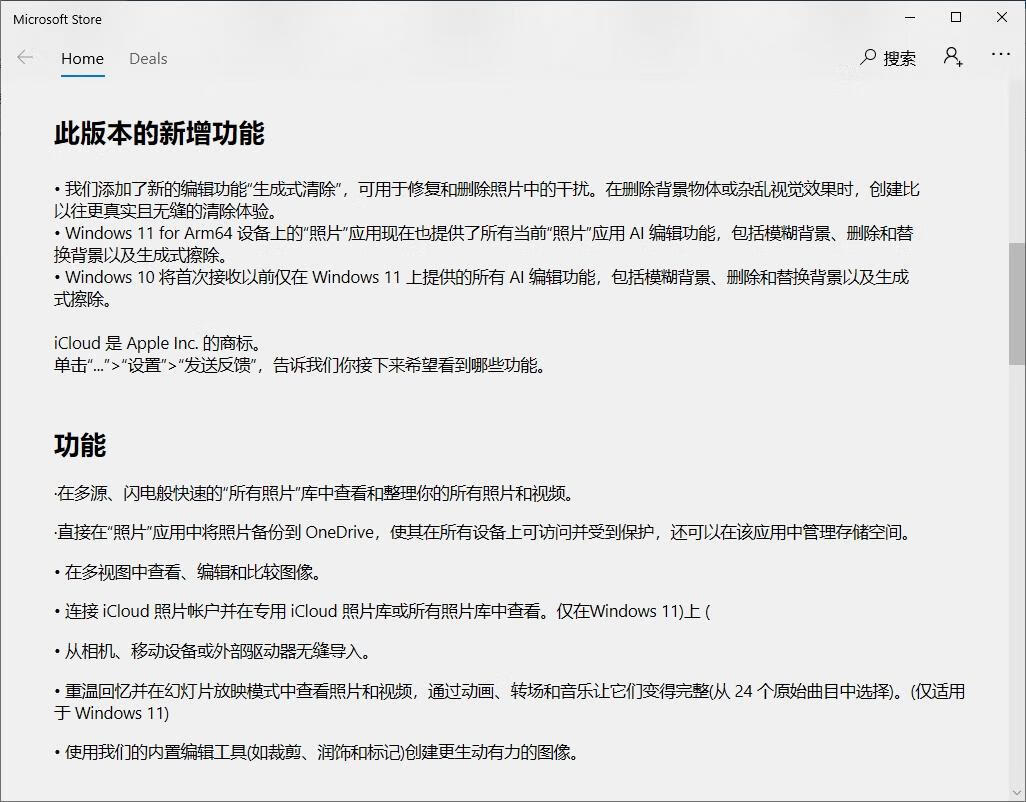Switch to the Deals tab
Image resolution: width=1026 pixels, height=802 pixels.
tap(148, 59)
